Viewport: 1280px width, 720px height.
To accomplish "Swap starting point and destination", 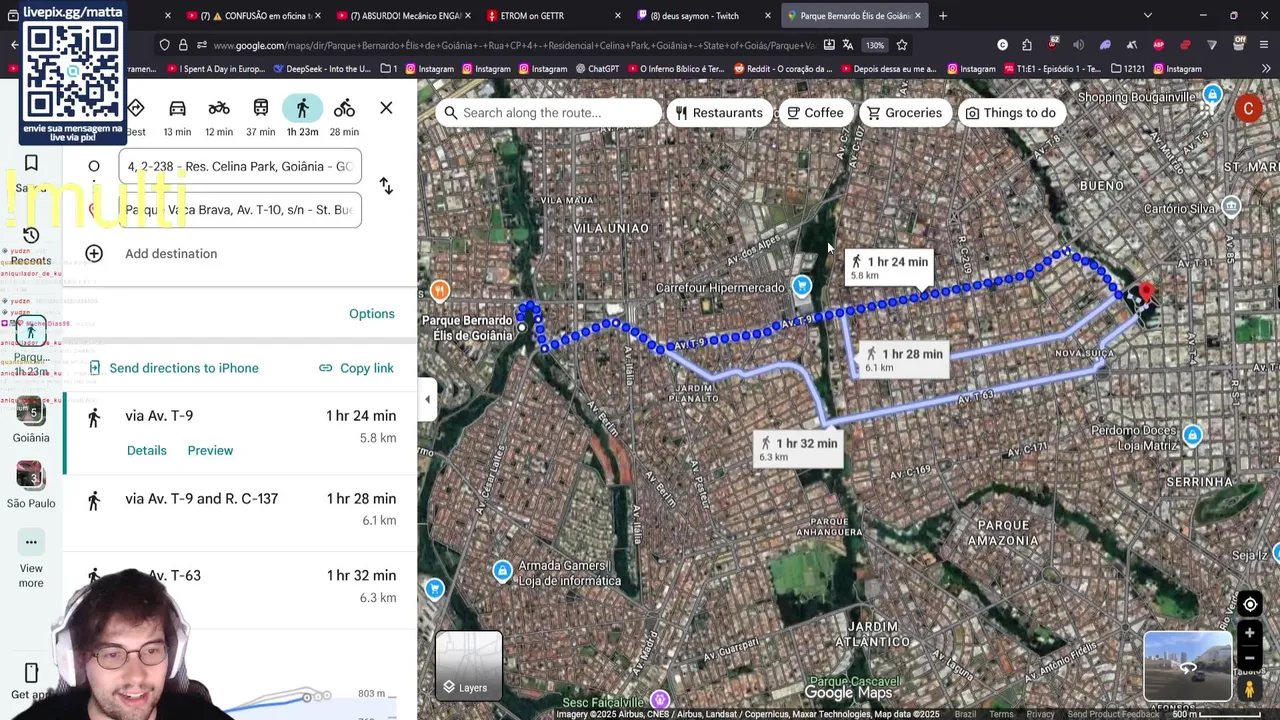I will [386, 187].
